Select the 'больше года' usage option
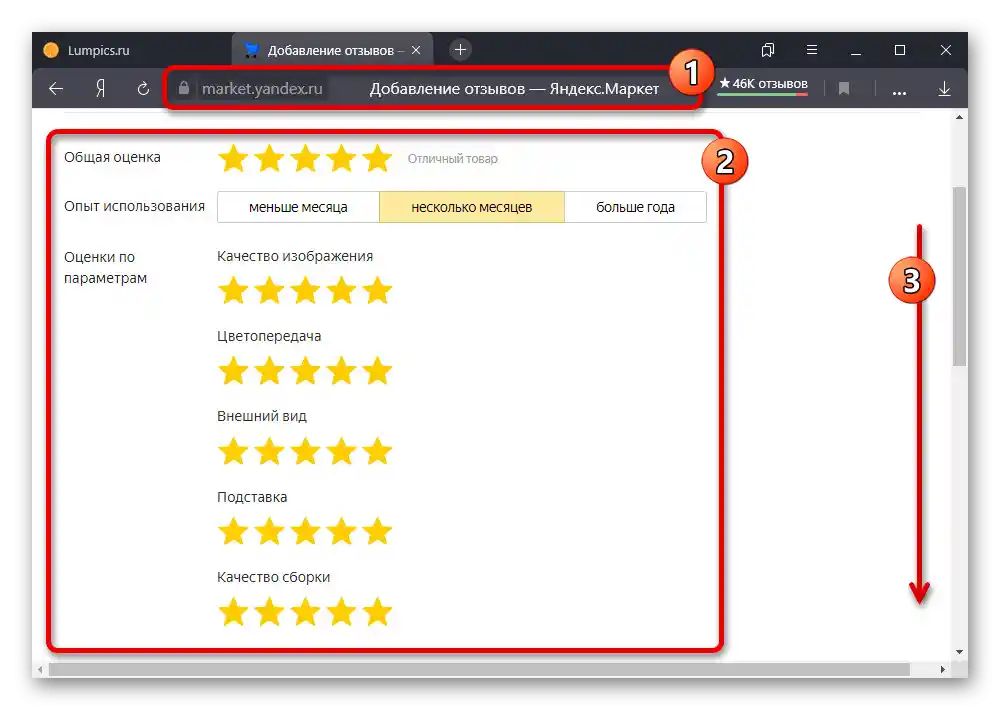The width and height of the screenshot is (1000, 710). tap(635, 206)
